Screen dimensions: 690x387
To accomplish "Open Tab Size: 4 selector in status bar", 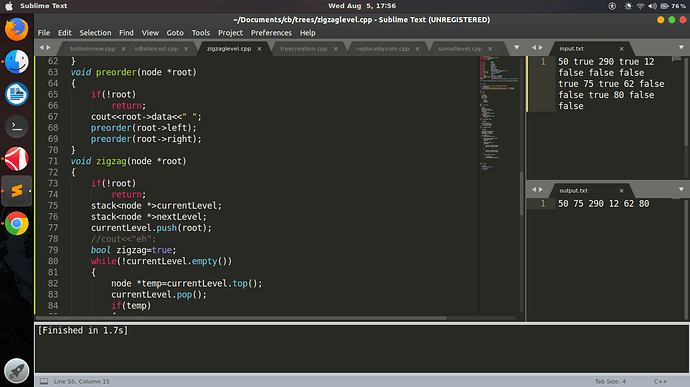I will click(610, 381).
